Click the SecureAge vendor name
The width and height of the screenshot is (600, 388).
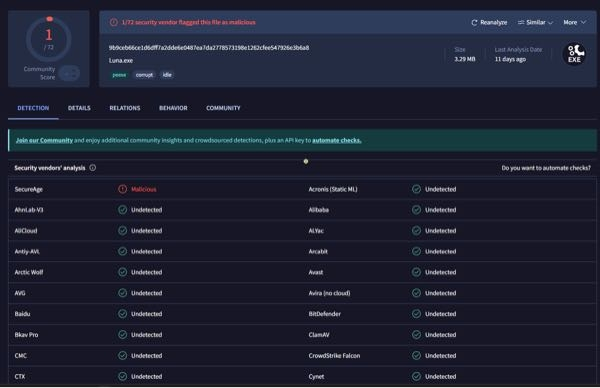tap(29, 189)
